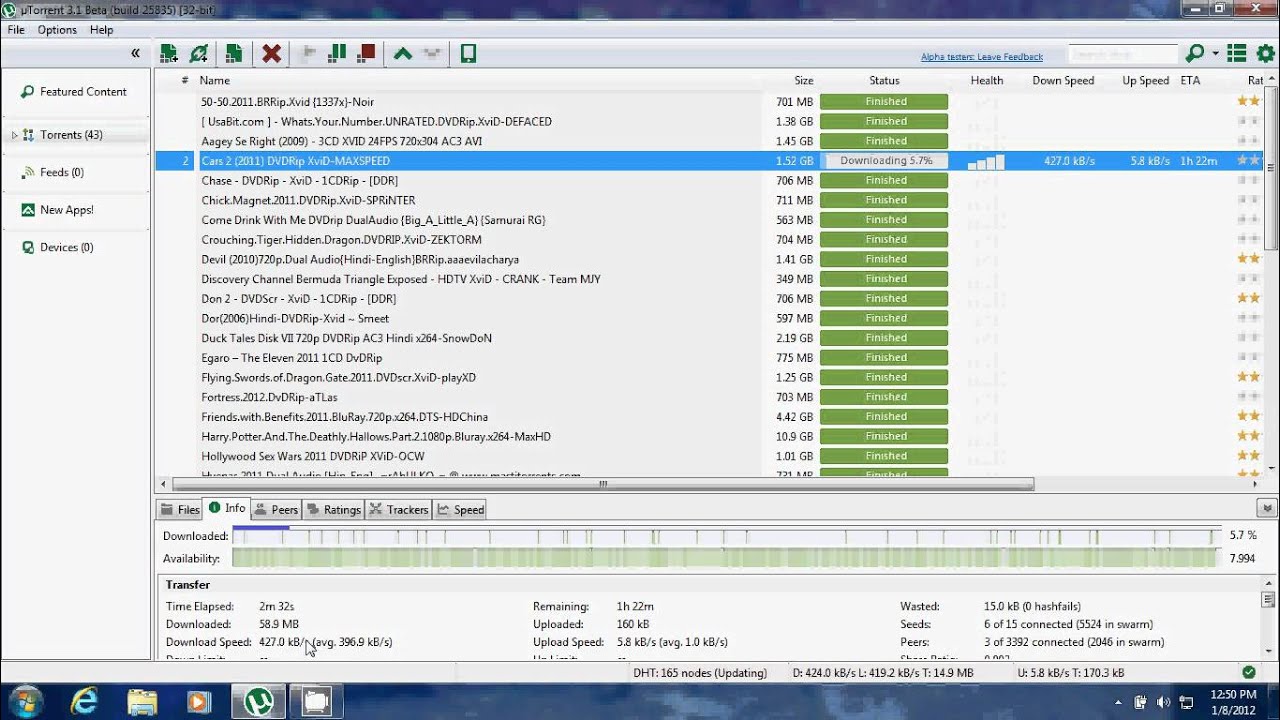Open the Options menu

(57, 30)
